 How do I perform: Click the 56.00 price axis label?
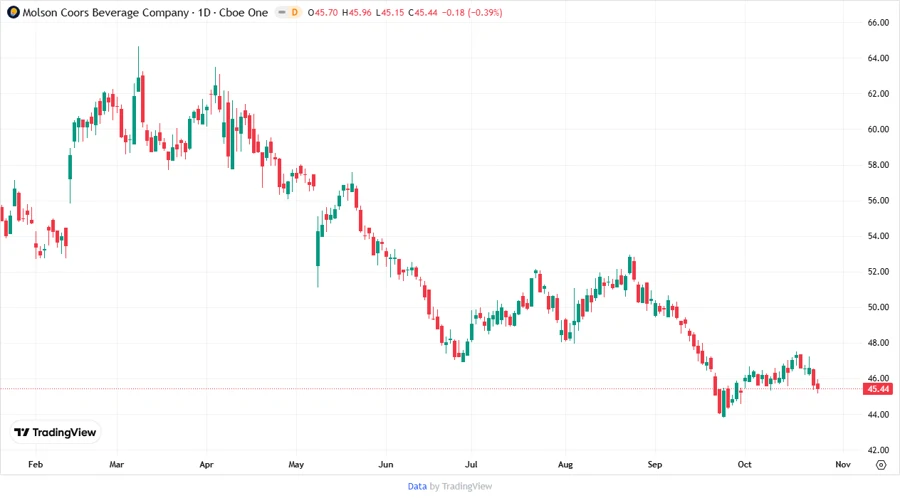click(878, 200)
